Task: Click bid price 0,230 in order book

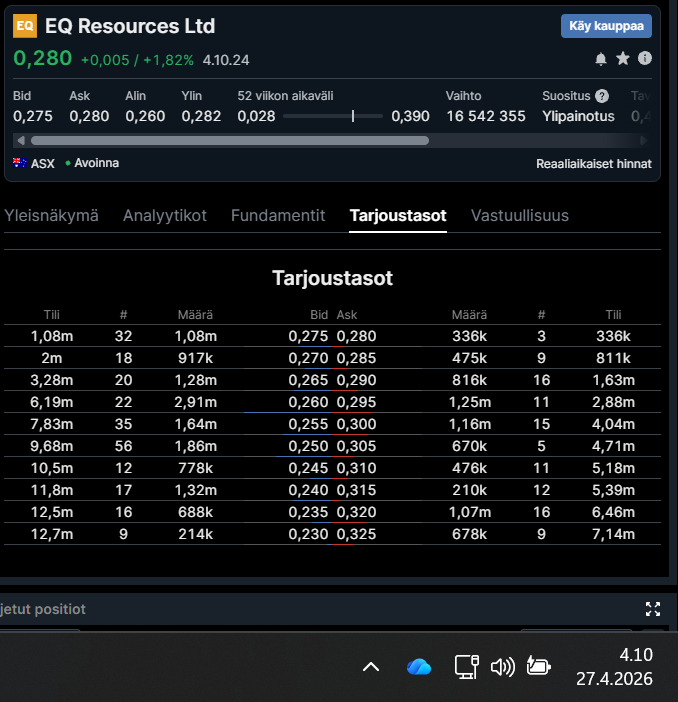Action: pyautogui.click(x=308, y=534)
